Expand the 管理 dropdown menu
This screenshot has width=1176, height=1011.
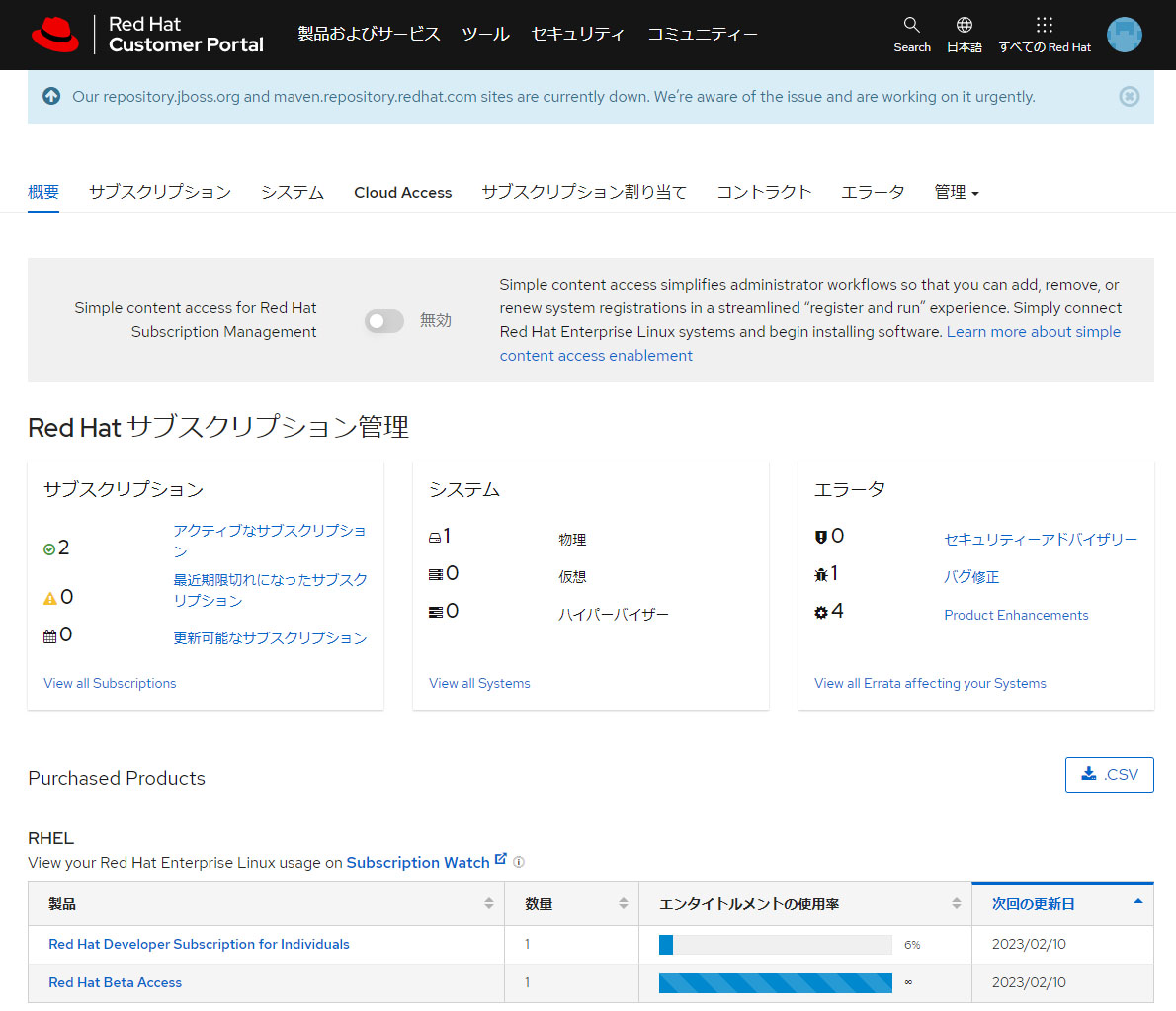click(x=957, y=192)
